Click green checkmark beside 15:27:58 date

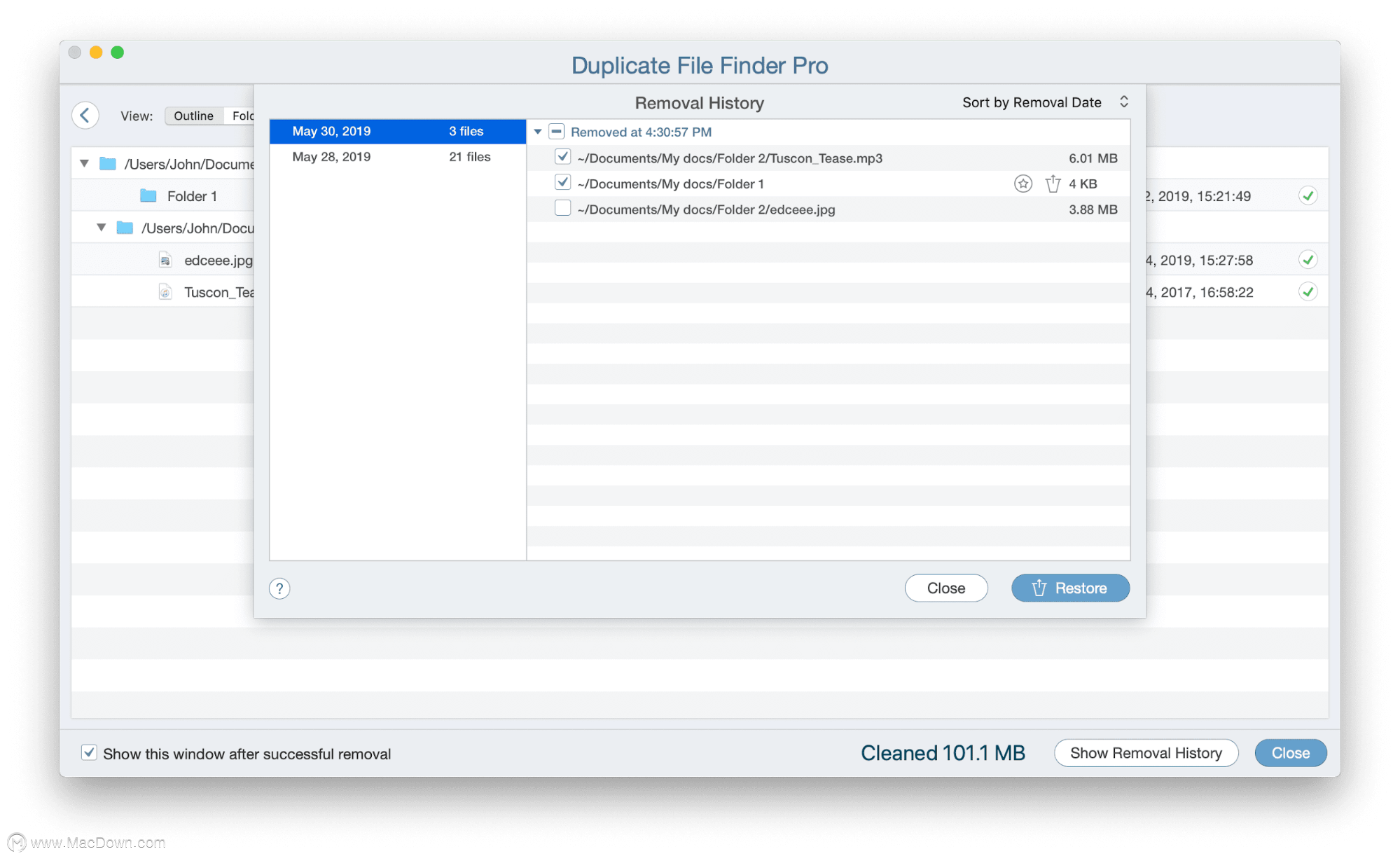coord(1308,260)
